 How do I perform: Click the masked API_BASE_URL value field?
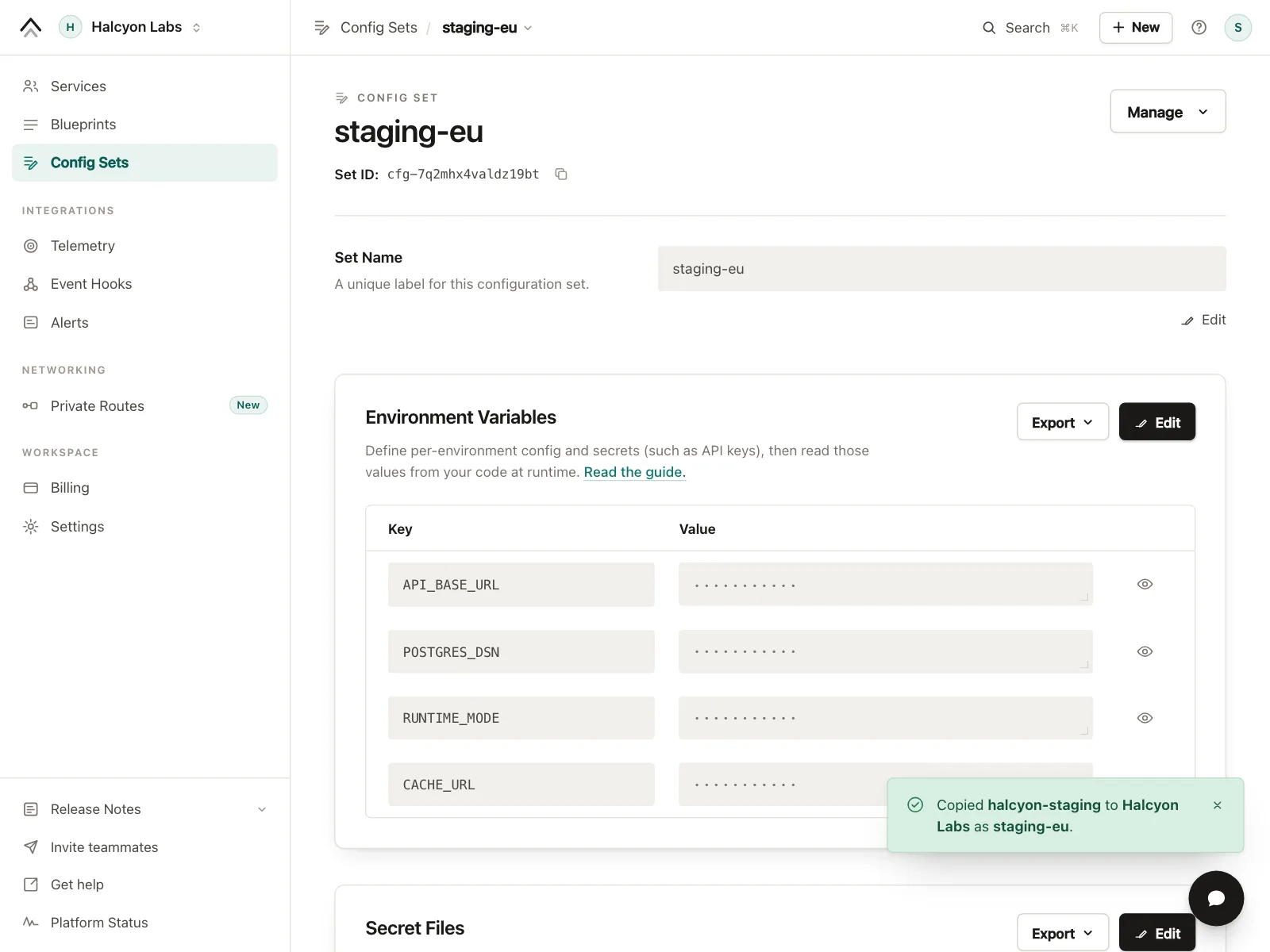tap(886, 585)
